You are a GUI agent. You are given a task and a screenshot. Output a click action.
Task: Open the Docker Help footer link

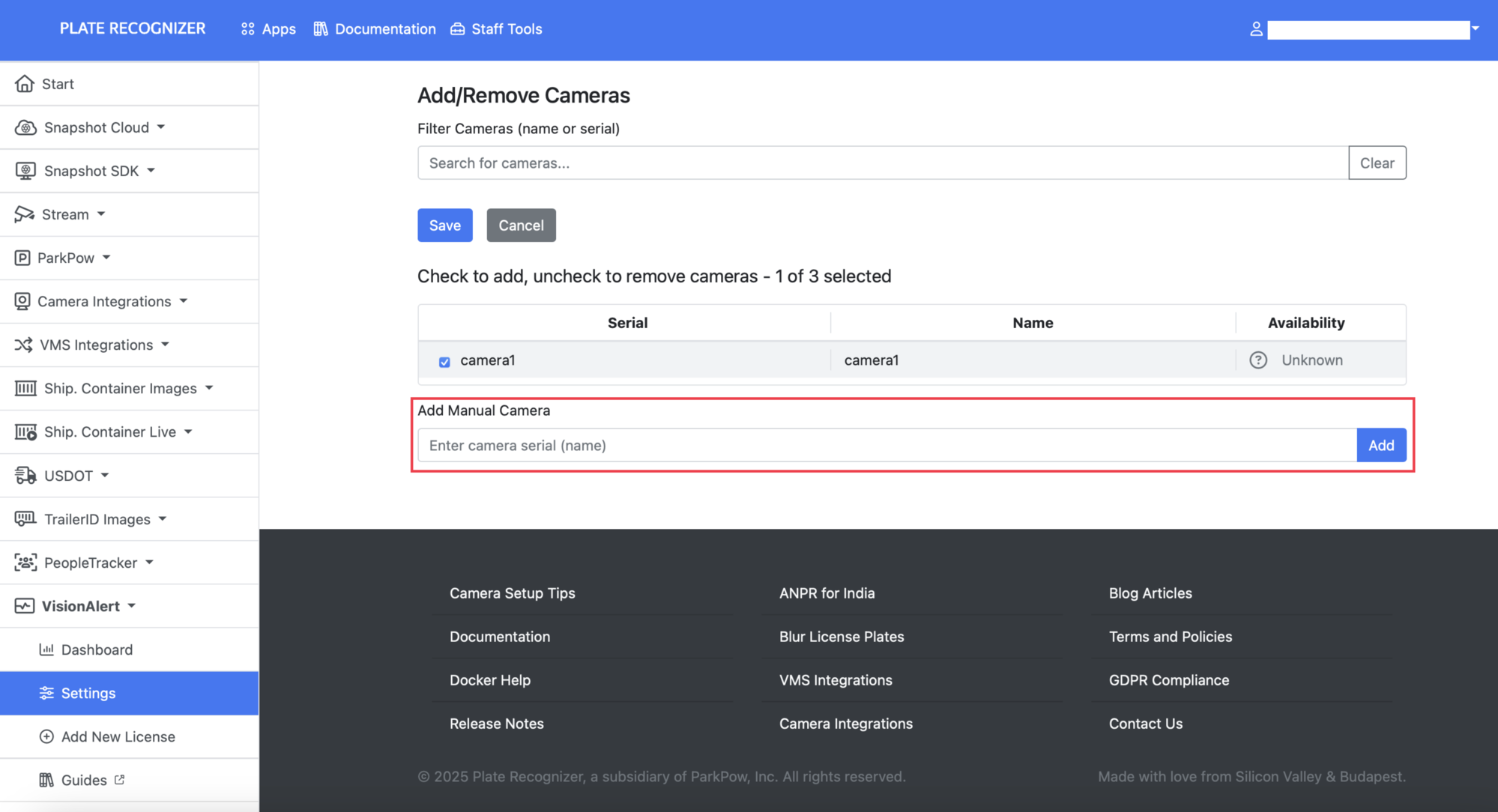click(x=490, y=680)
